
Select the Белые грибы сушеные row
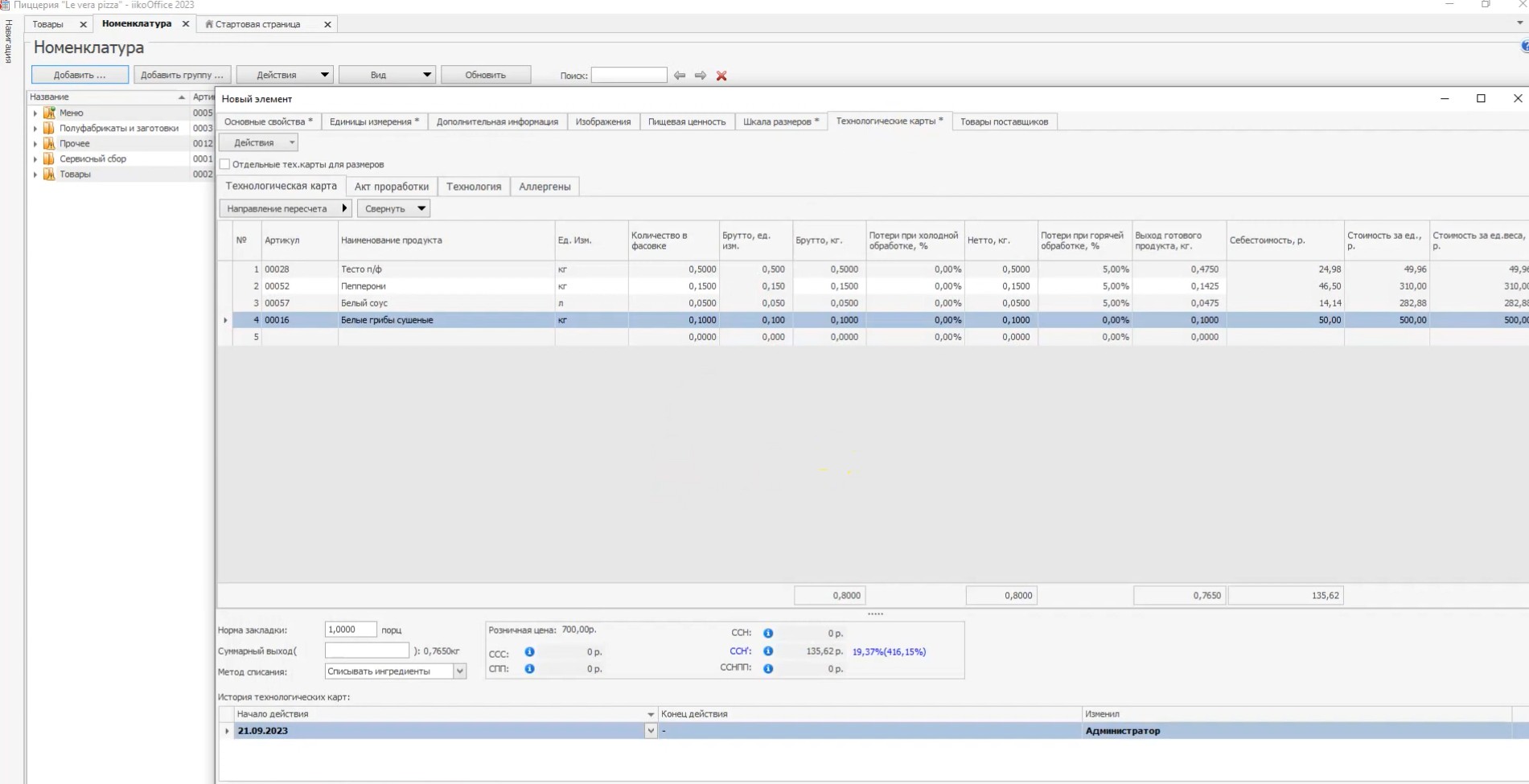pos(873,320)
